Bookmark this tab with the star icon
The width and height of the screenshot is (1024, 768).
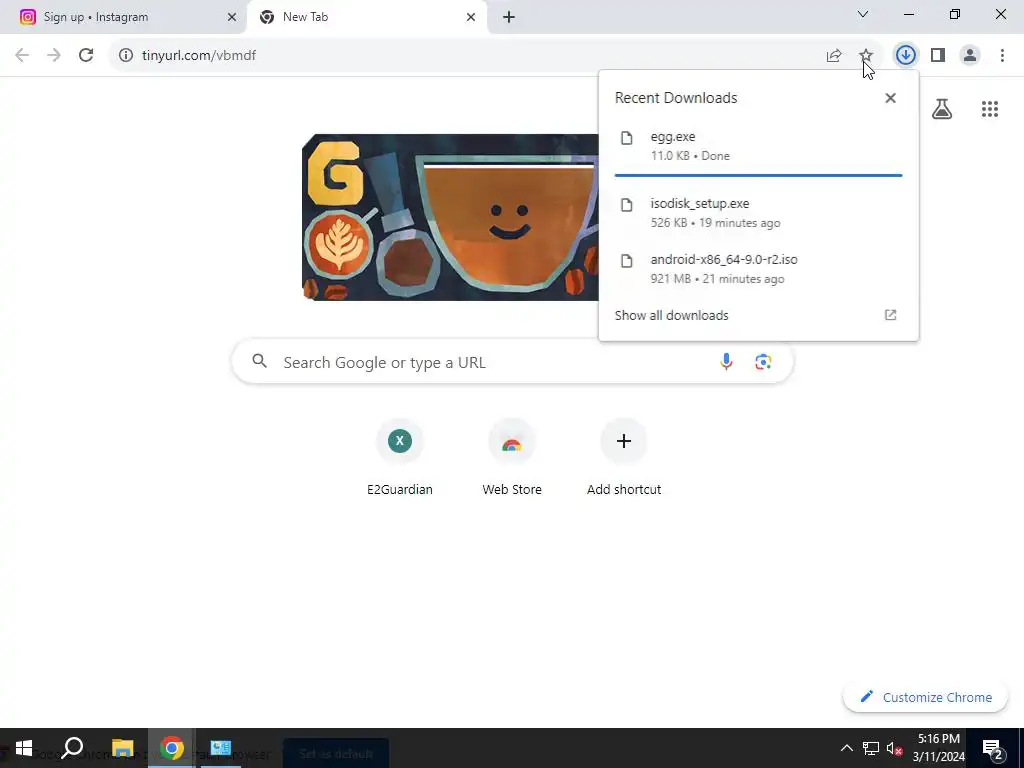coord(866,55)
